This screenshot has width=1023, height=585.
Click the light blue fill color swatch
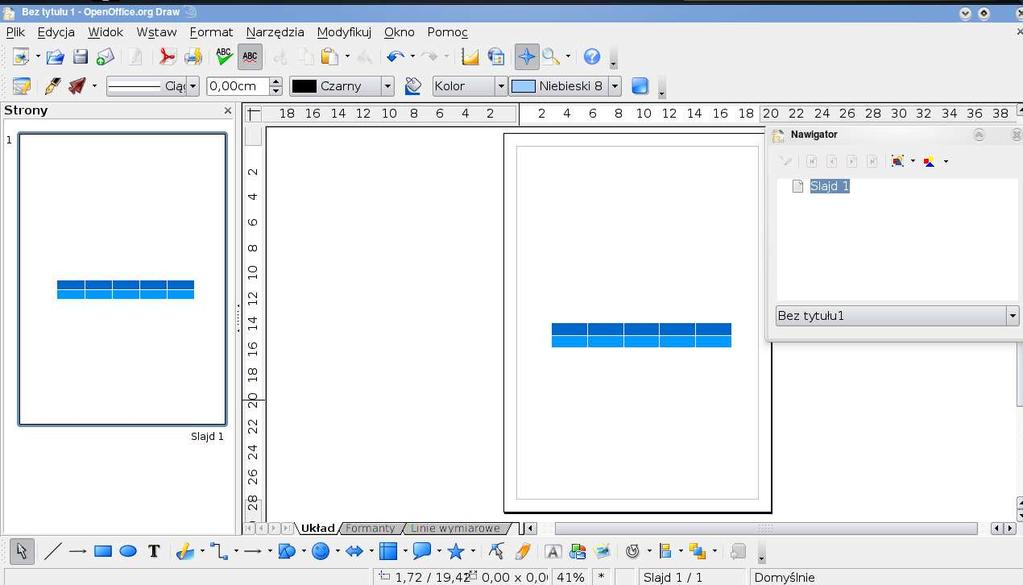coord(523,86)
